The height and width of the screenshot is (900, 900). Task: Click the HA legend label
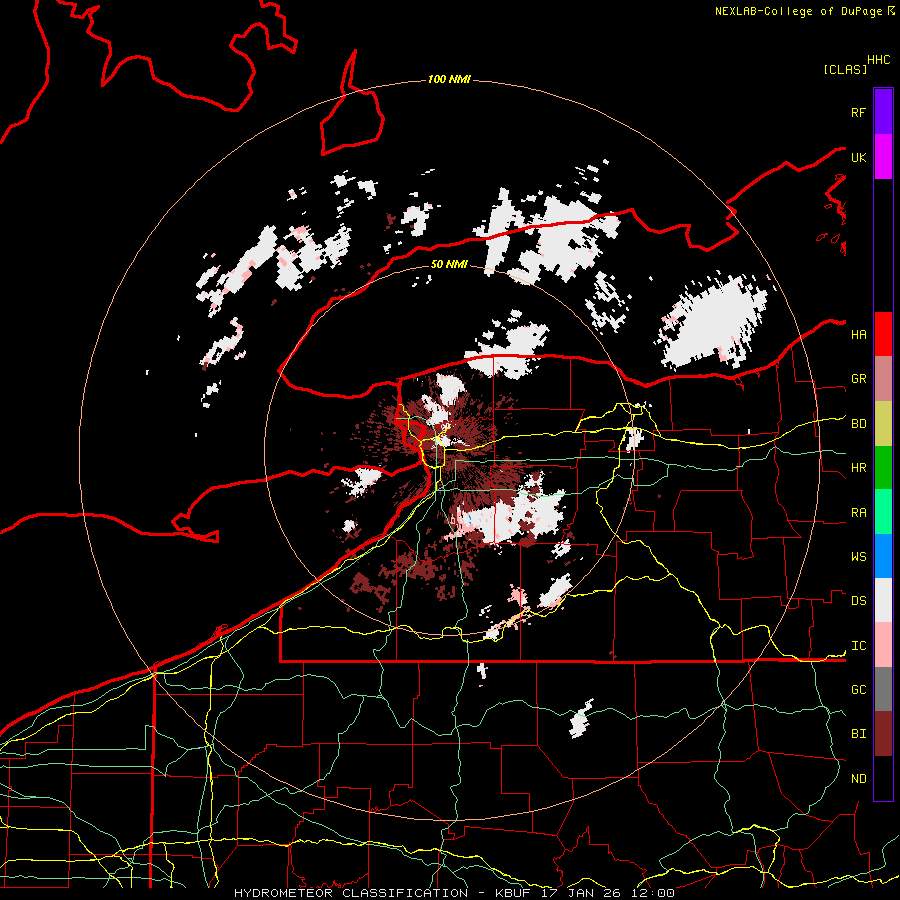(x=858, y=335)
